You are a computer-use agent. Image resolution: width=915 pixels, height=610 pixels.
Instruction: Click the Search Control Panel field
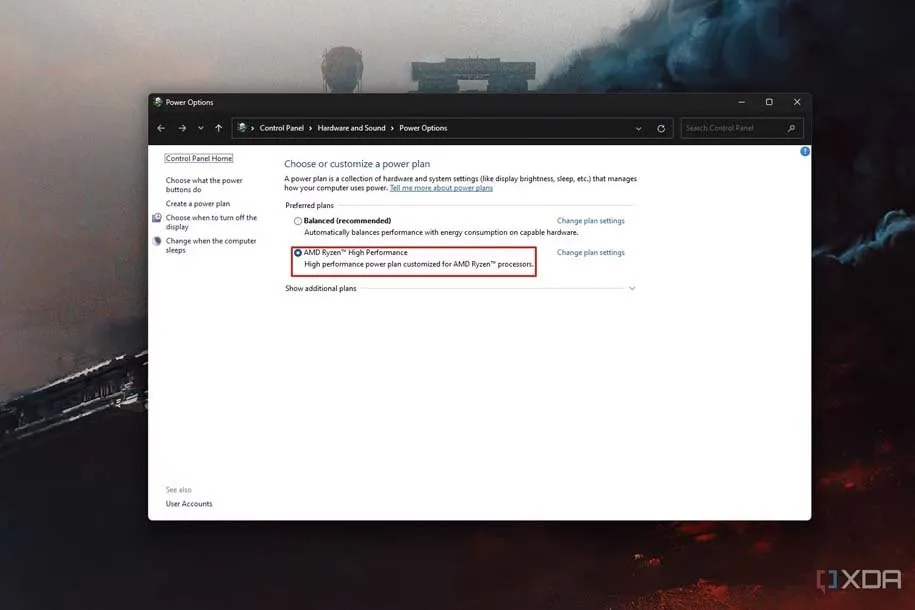[733, 128]
